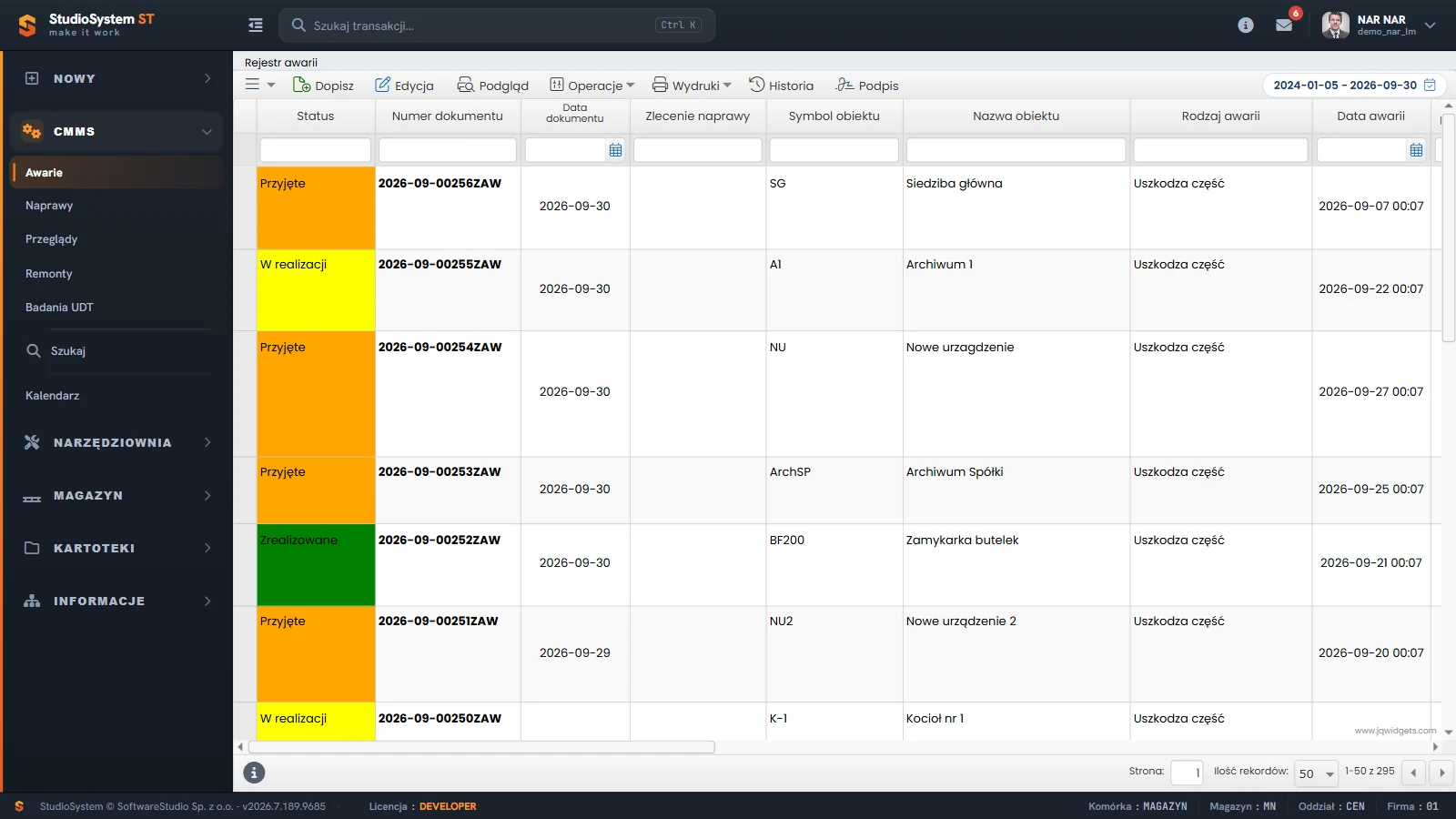Open the Data awarii filter calendar icon
The image size is (1456, 819).
[1416, 150]
